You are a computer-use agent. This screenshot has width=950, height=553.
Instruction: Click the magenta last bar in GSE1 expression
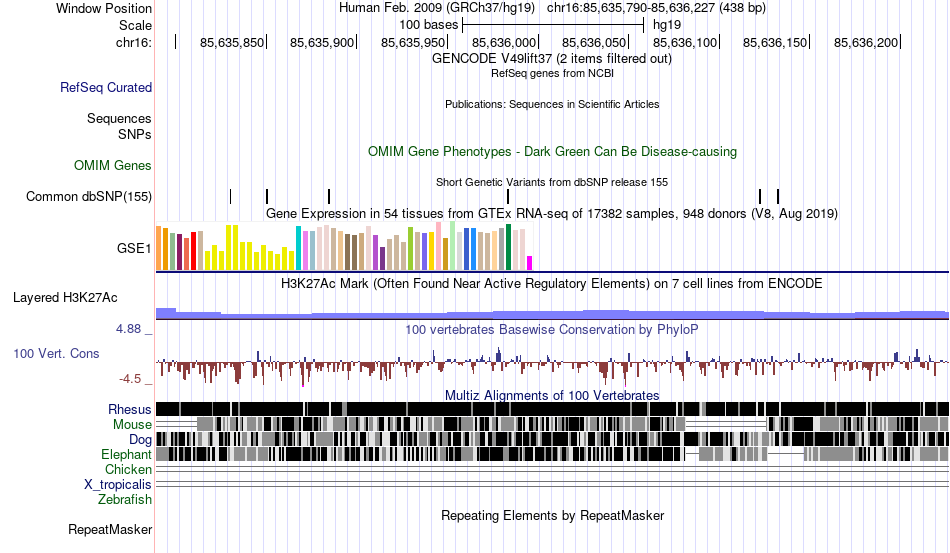pyautogui.click(x=530, y=263)
